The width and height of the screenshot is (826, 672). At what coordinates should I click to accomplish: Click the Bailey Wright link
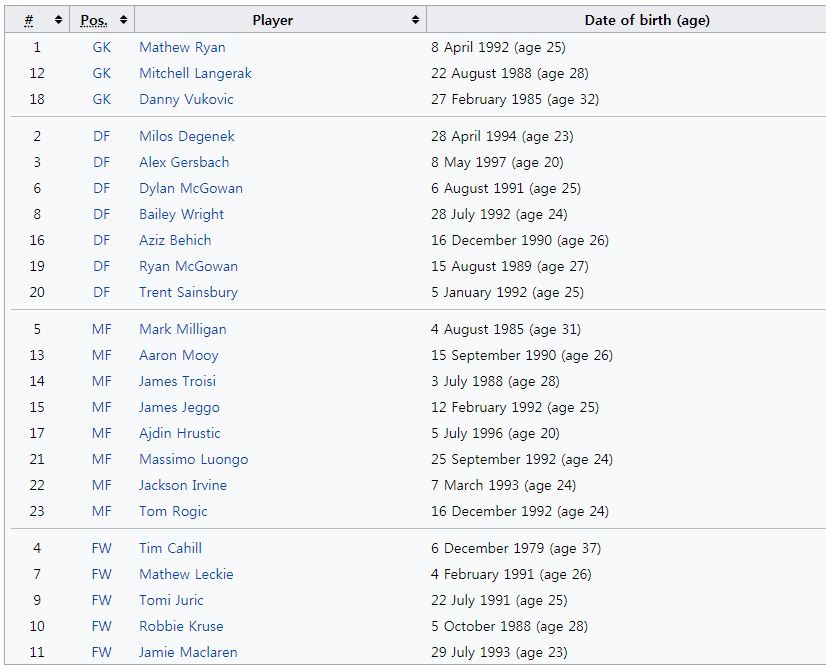point(181,214)
